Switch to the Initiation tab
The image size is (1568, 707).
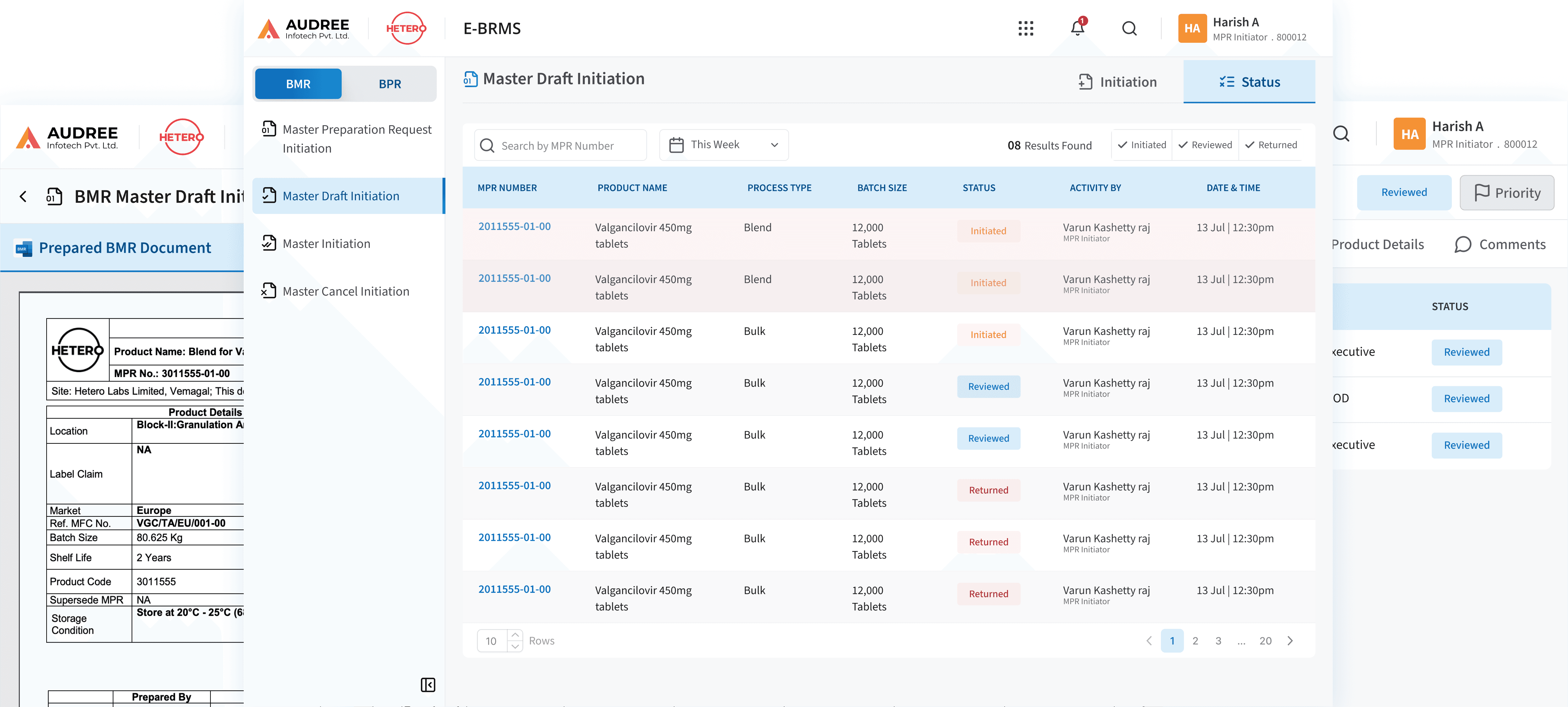tap(1117, 82)
